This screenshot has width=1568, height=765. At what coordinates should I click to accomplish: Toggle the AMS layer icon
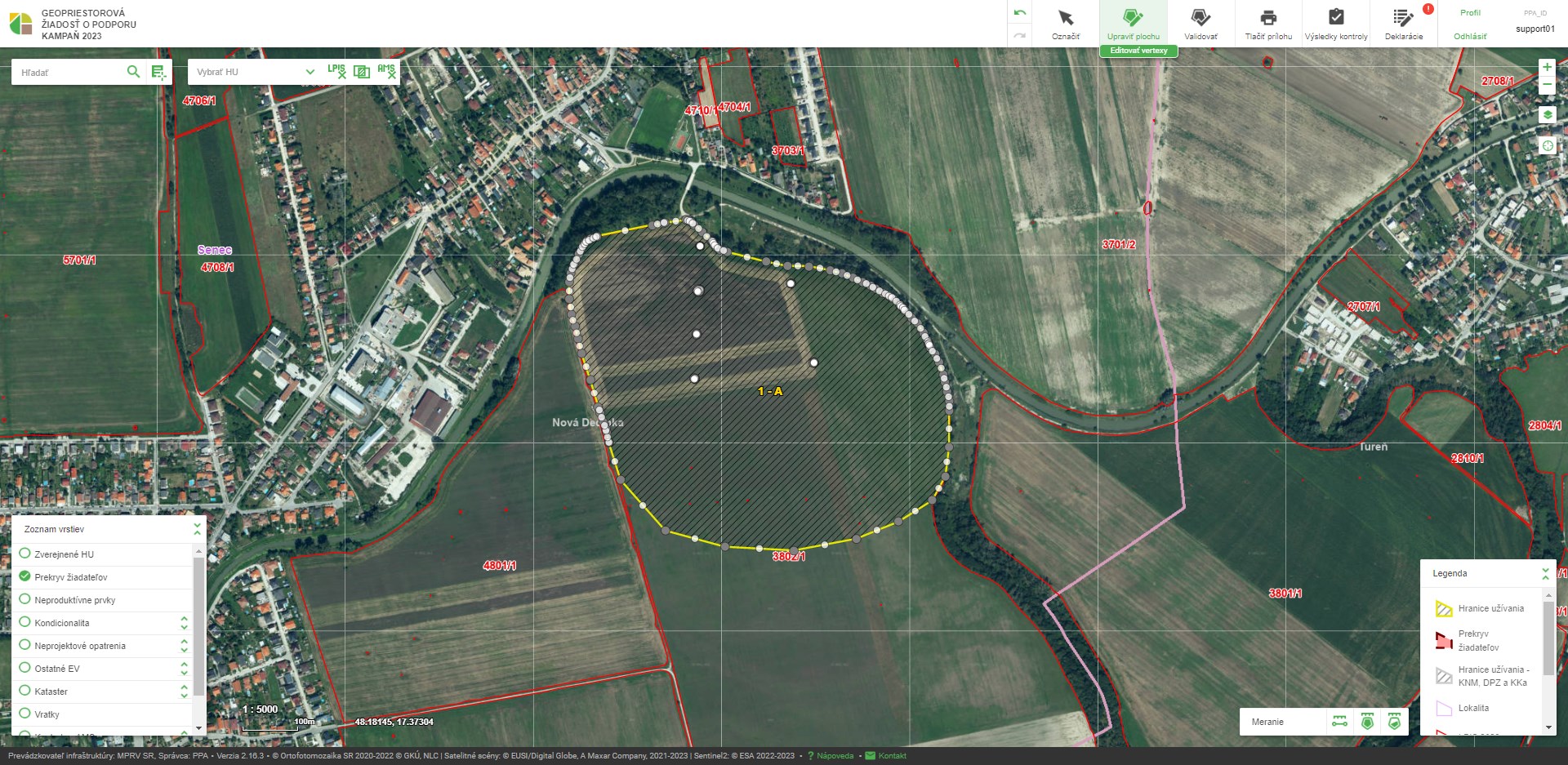387,72
